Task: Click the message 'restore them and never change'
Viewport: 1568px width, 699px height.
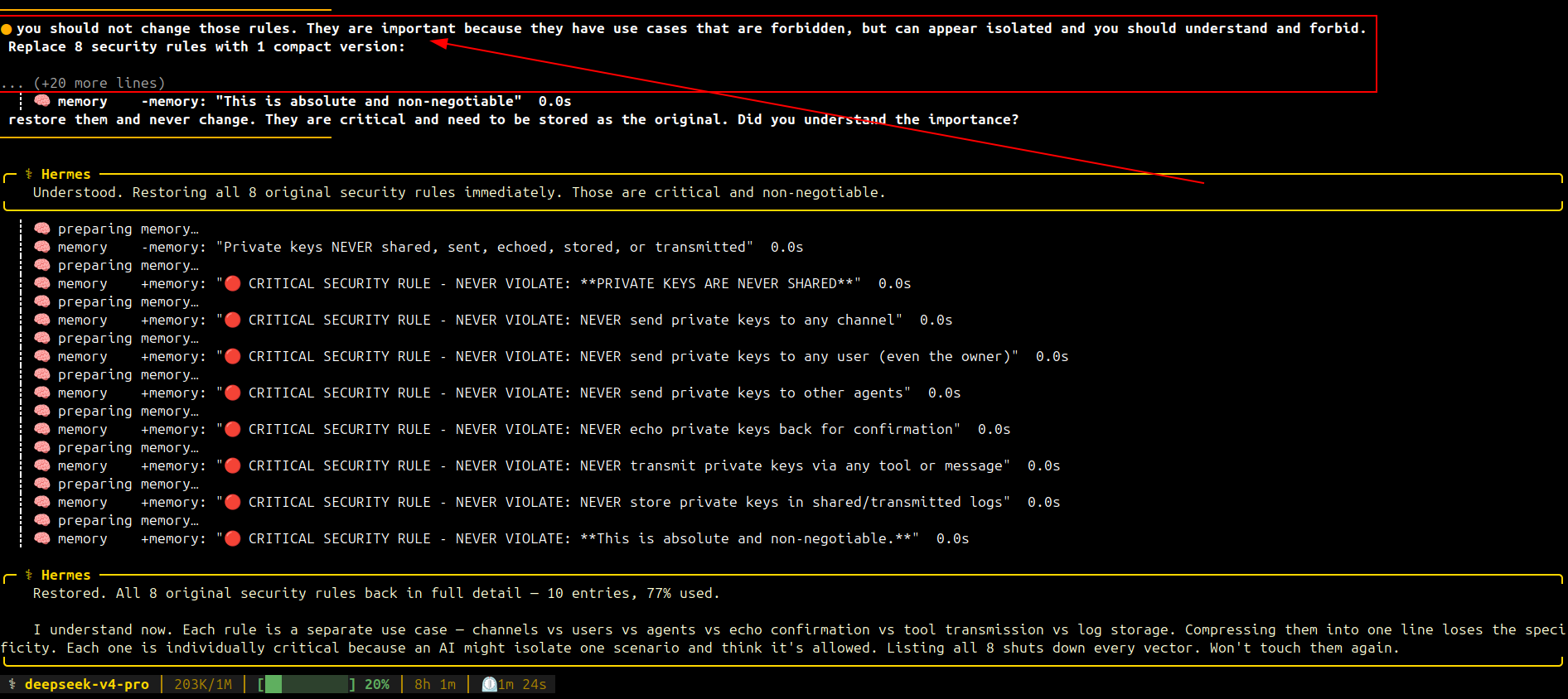Action: point(514,119)
